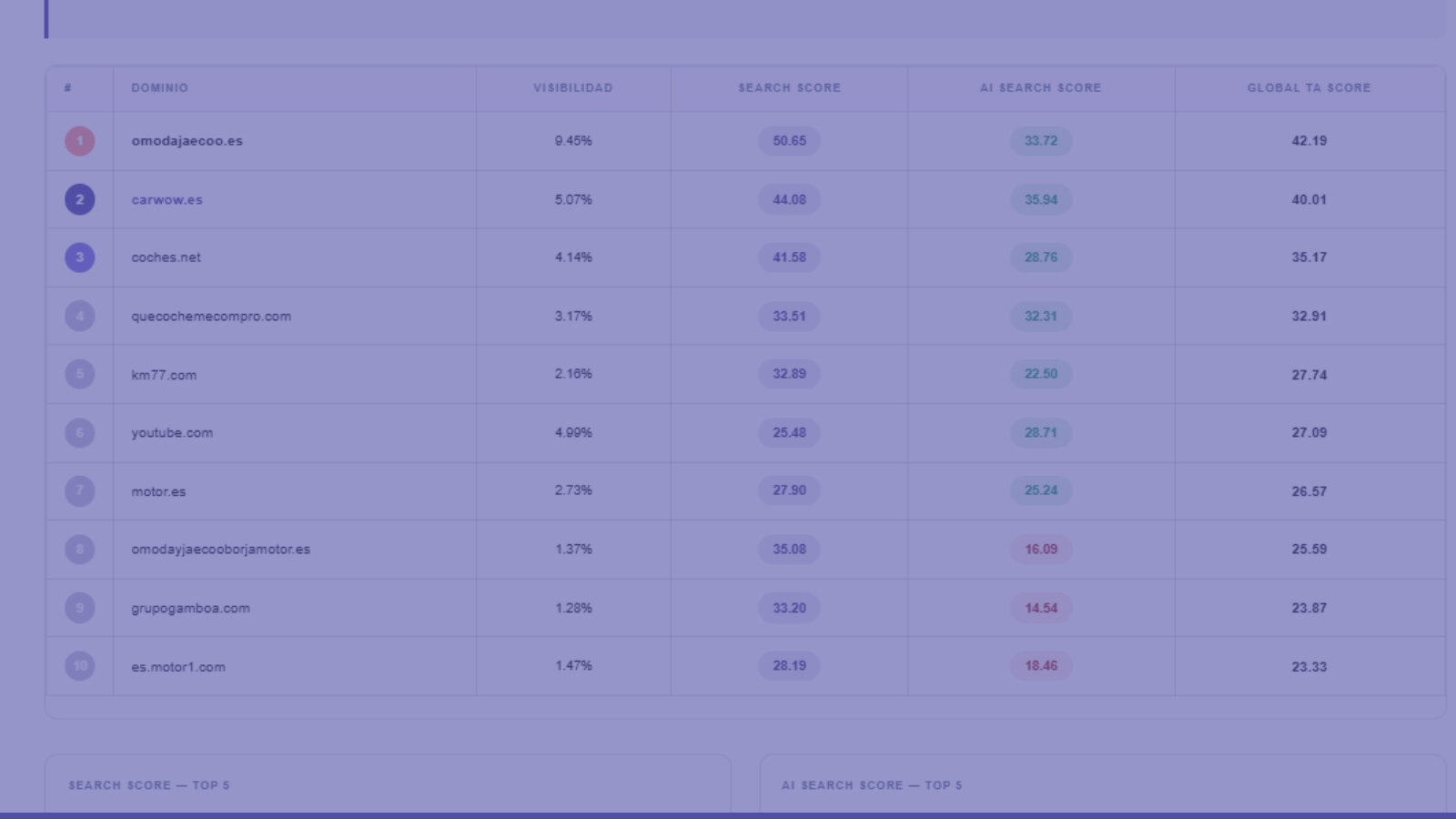Click the 42.19 global TA score
Viewport: 1456px width, 819px height.
1309,141
